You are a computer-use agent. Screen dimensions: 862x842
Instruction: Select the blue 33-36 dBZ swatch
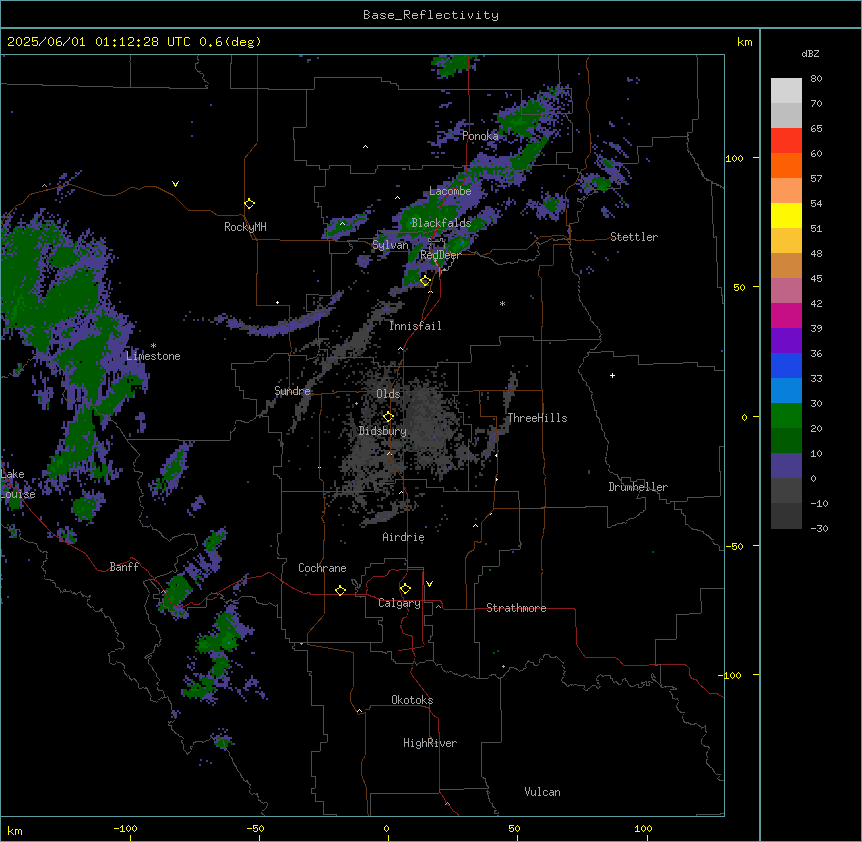point(786,365)
